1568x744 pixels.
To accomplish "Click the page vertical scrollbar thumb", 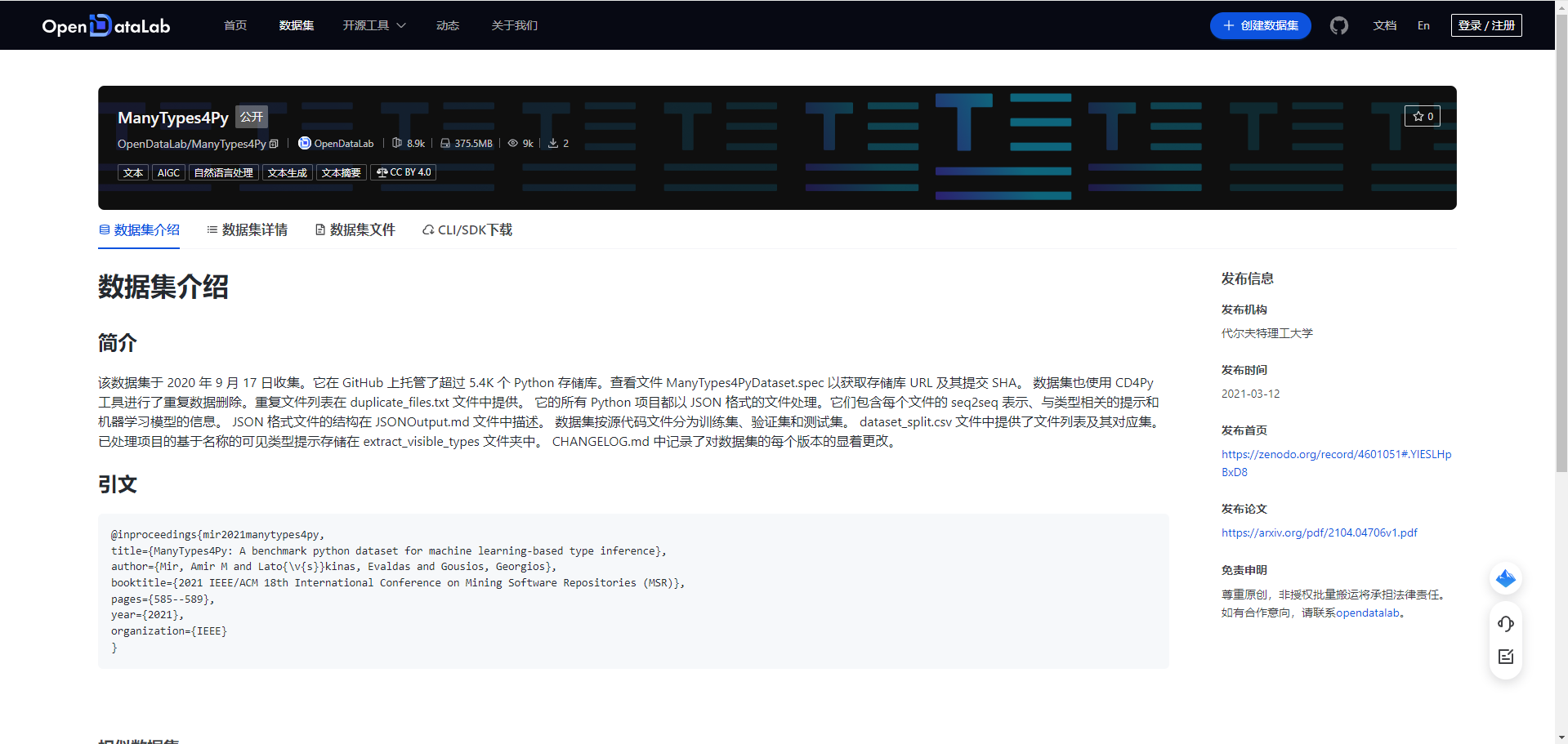I will tap(1561, 243).
